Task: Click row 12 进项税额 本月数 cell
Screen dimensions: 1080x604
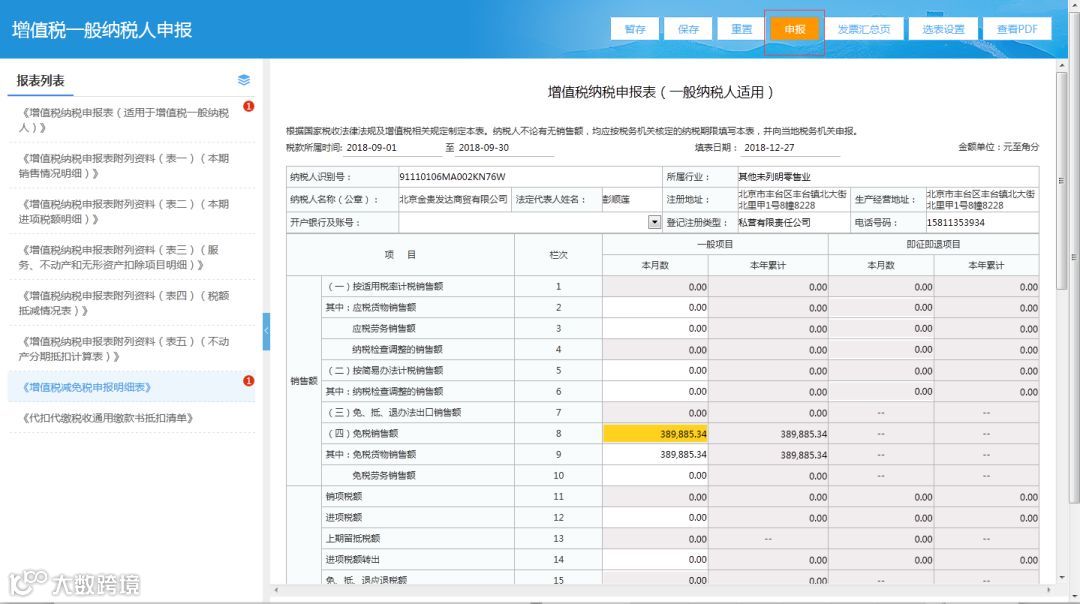Action: [x=655, y=517]
